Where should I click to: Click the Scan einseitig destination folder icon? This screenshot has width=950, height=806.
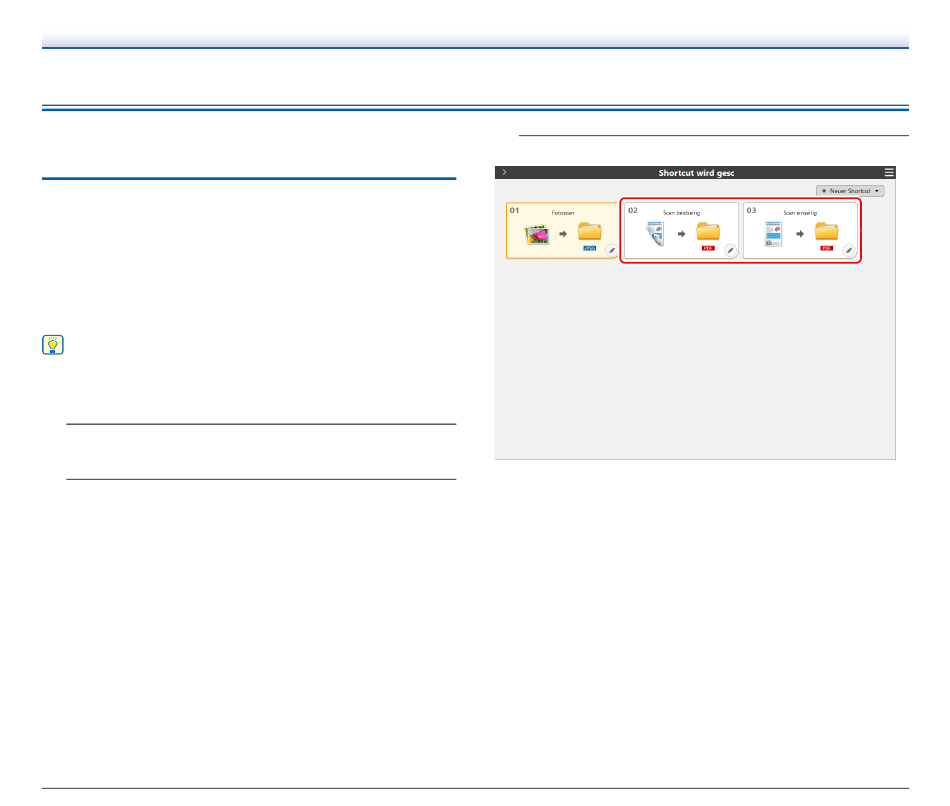[826, 231]
